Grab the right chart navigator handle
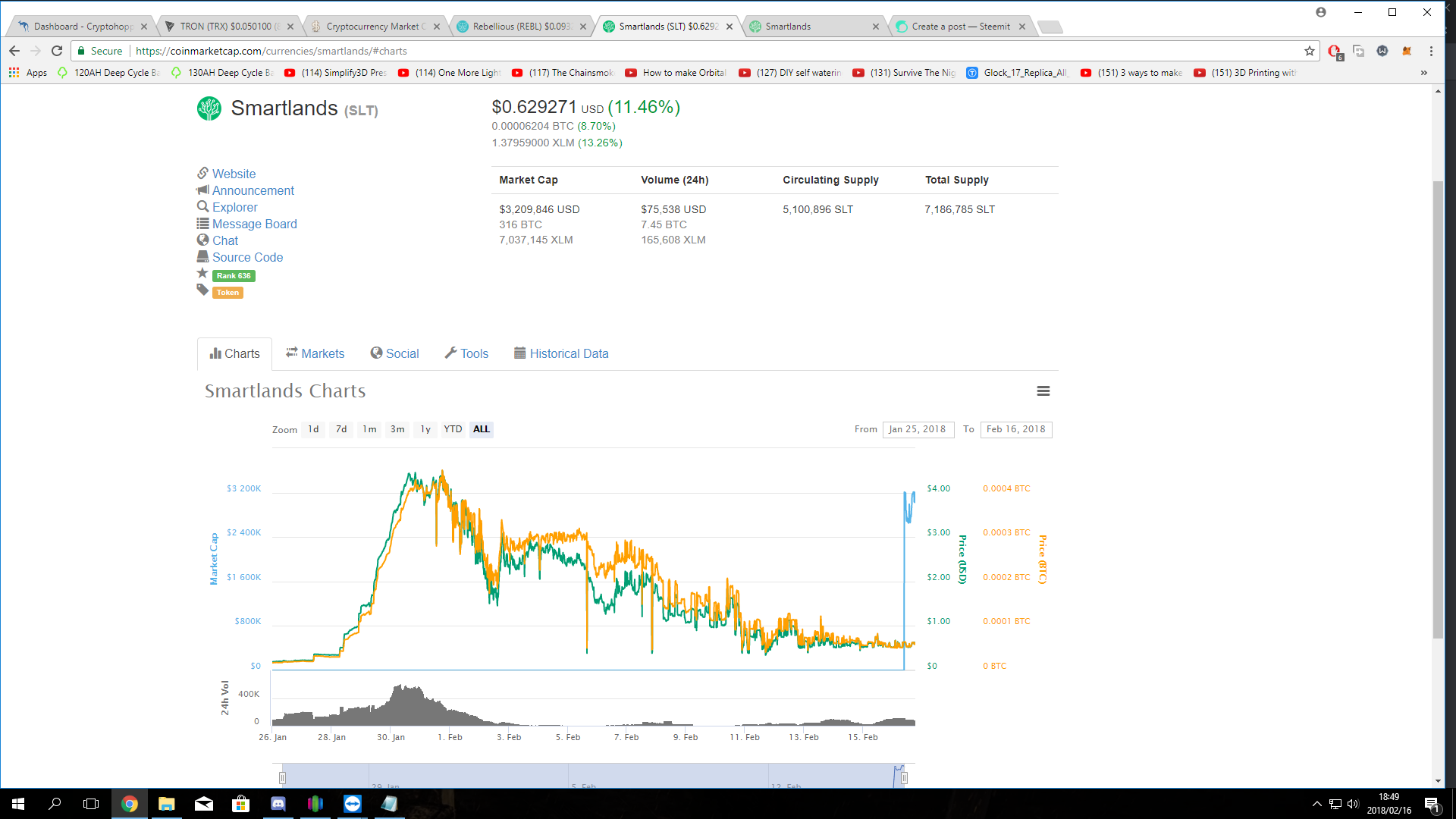 tap(904, 777)
